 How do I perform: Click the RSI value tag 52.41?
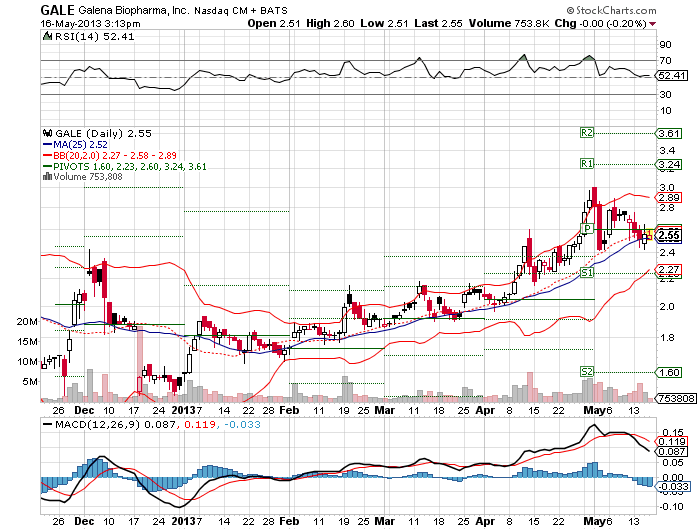click(x=669, y=75)
